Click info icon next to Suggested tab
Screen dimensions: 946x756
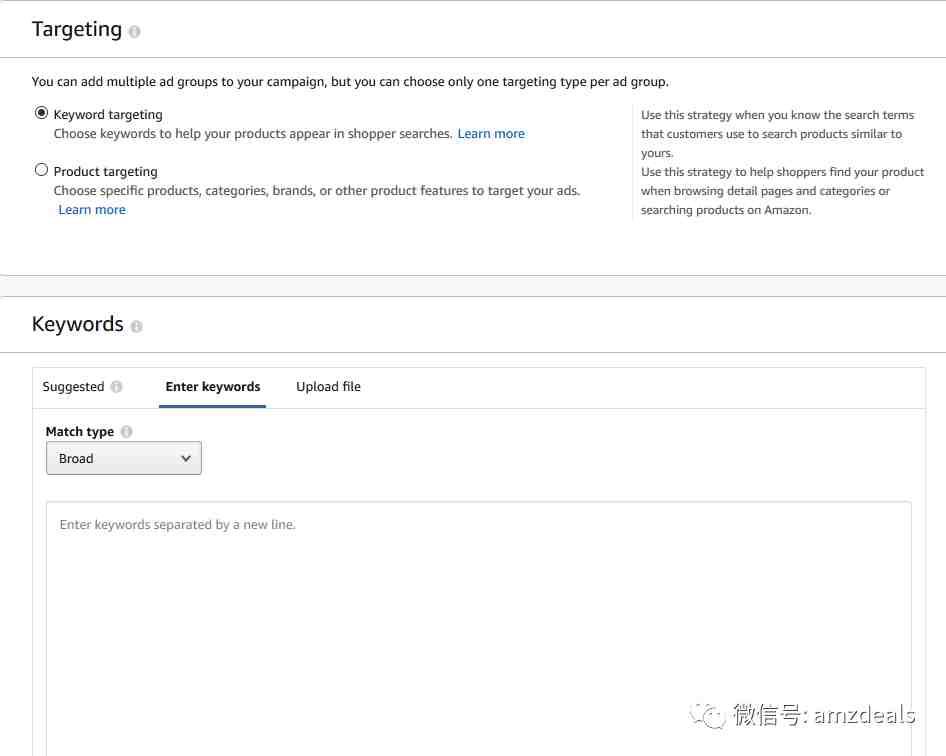(116, 387)
